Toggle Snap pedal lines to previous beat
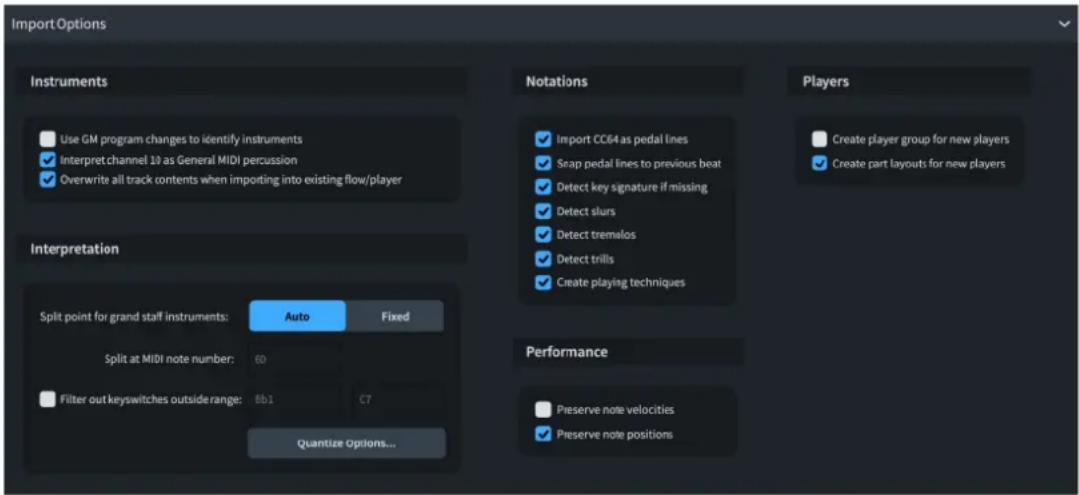Screen dimensions: 1079x495 (x=543, y=163)
